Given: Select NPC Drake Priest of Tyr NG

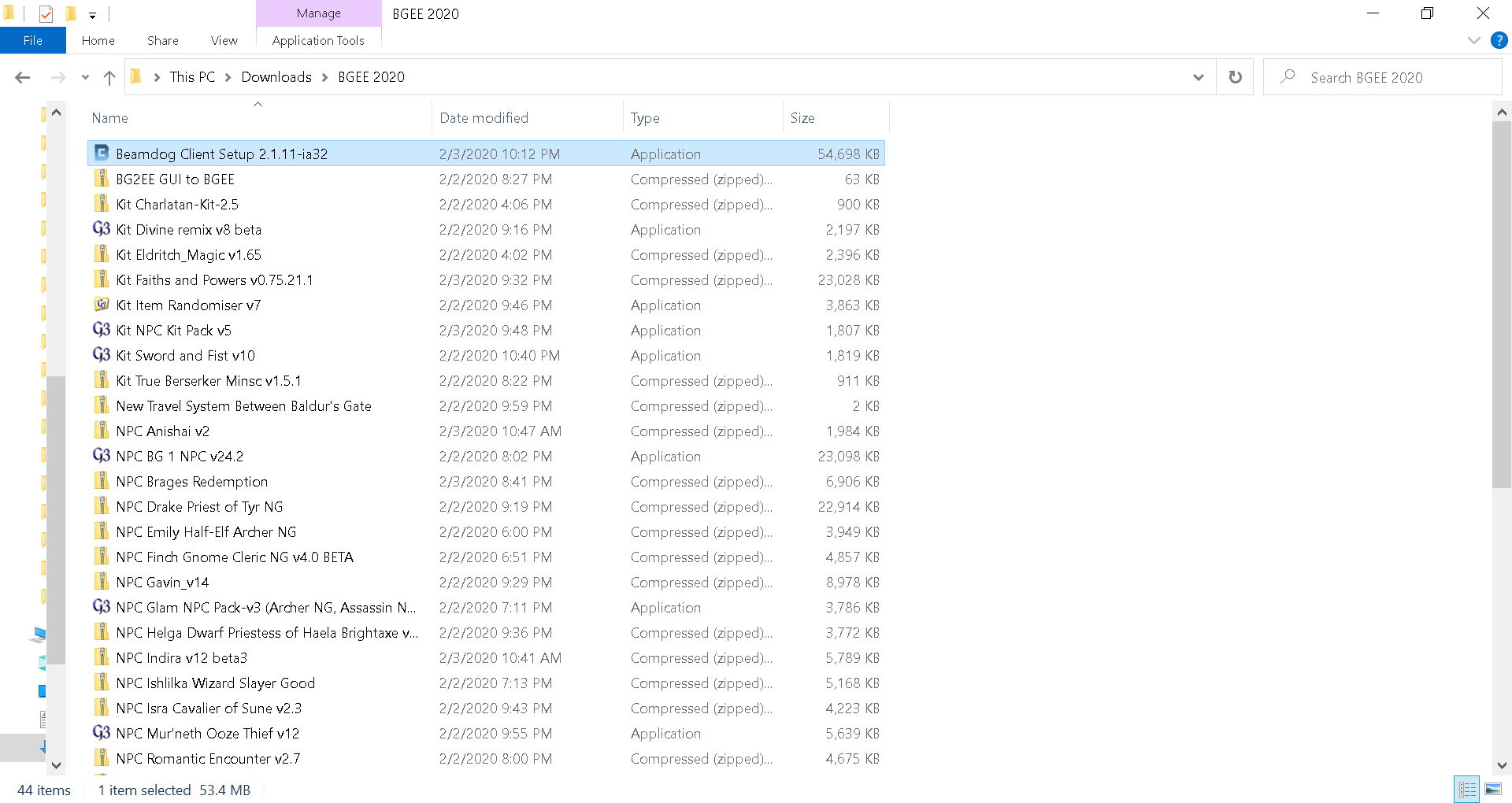Looking at the screenshot, I should click(486, 506).
